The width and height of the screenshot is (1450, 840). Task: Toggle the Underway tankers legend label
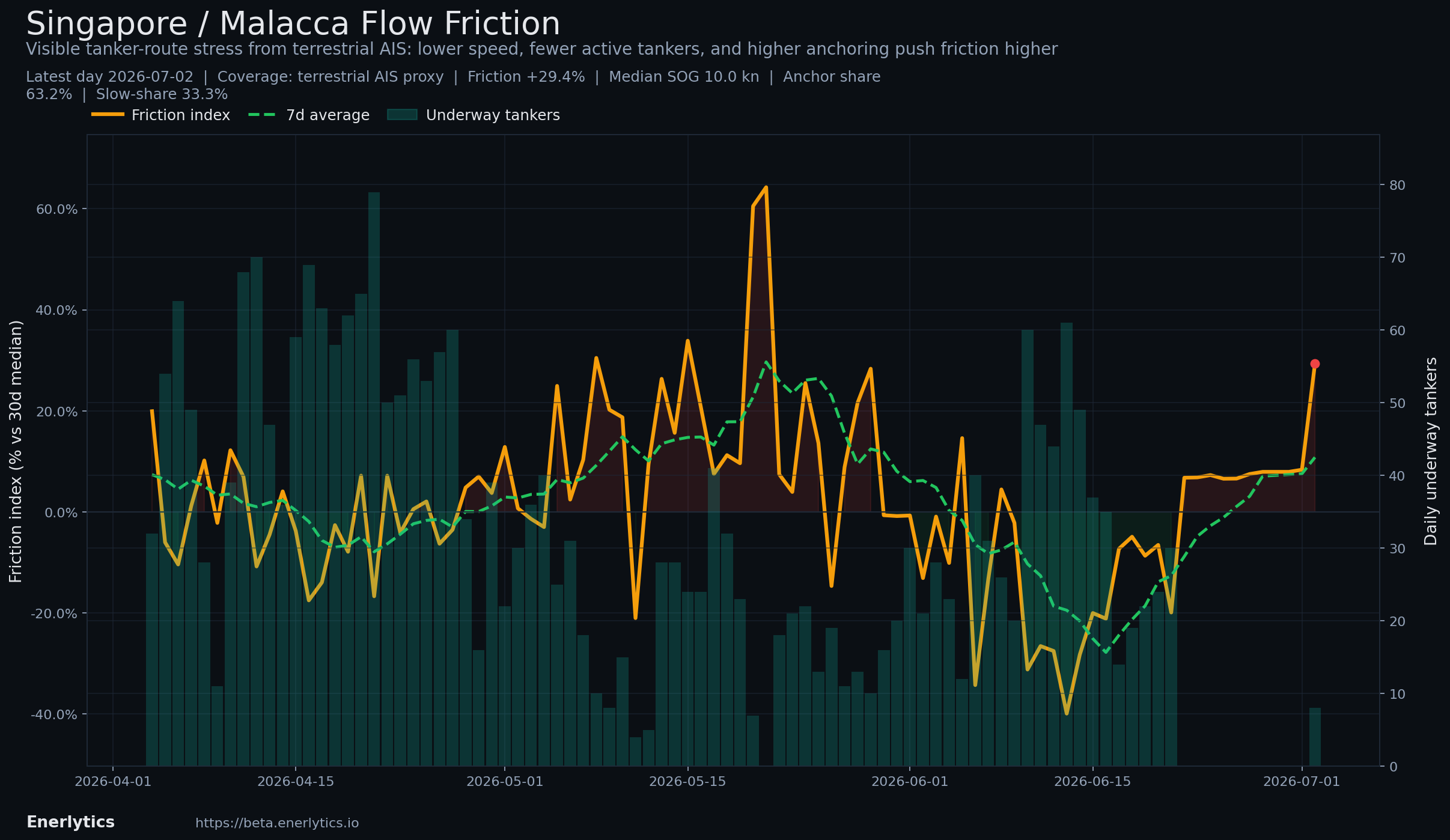[x=493, y=115]
